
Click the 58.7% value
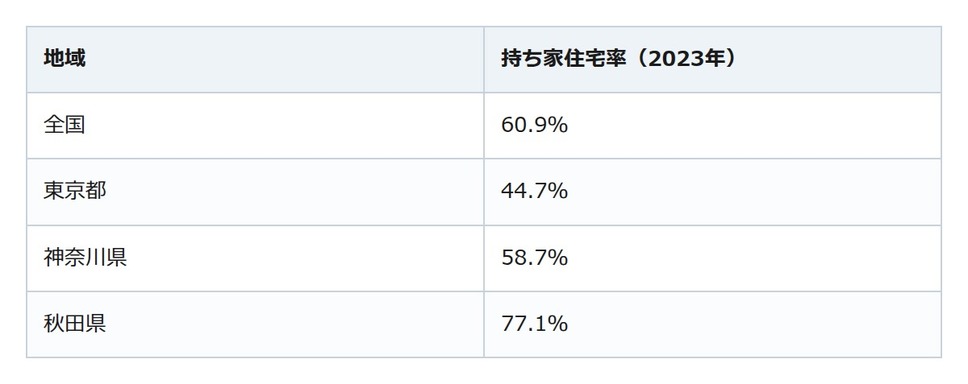tap(535, 258)
